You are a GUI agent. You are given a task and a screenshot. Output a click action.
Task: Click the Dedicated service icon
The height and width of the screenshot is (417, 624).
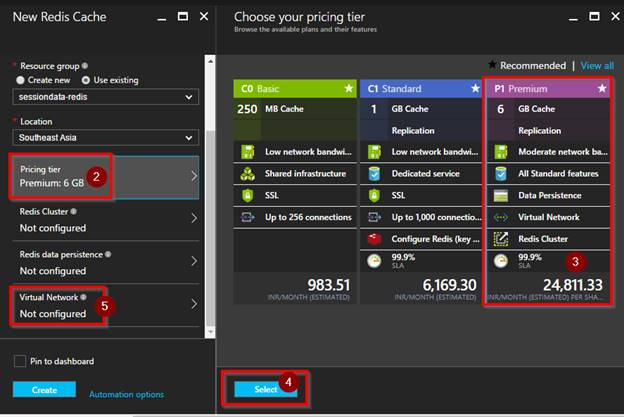(x=374, y=173)
